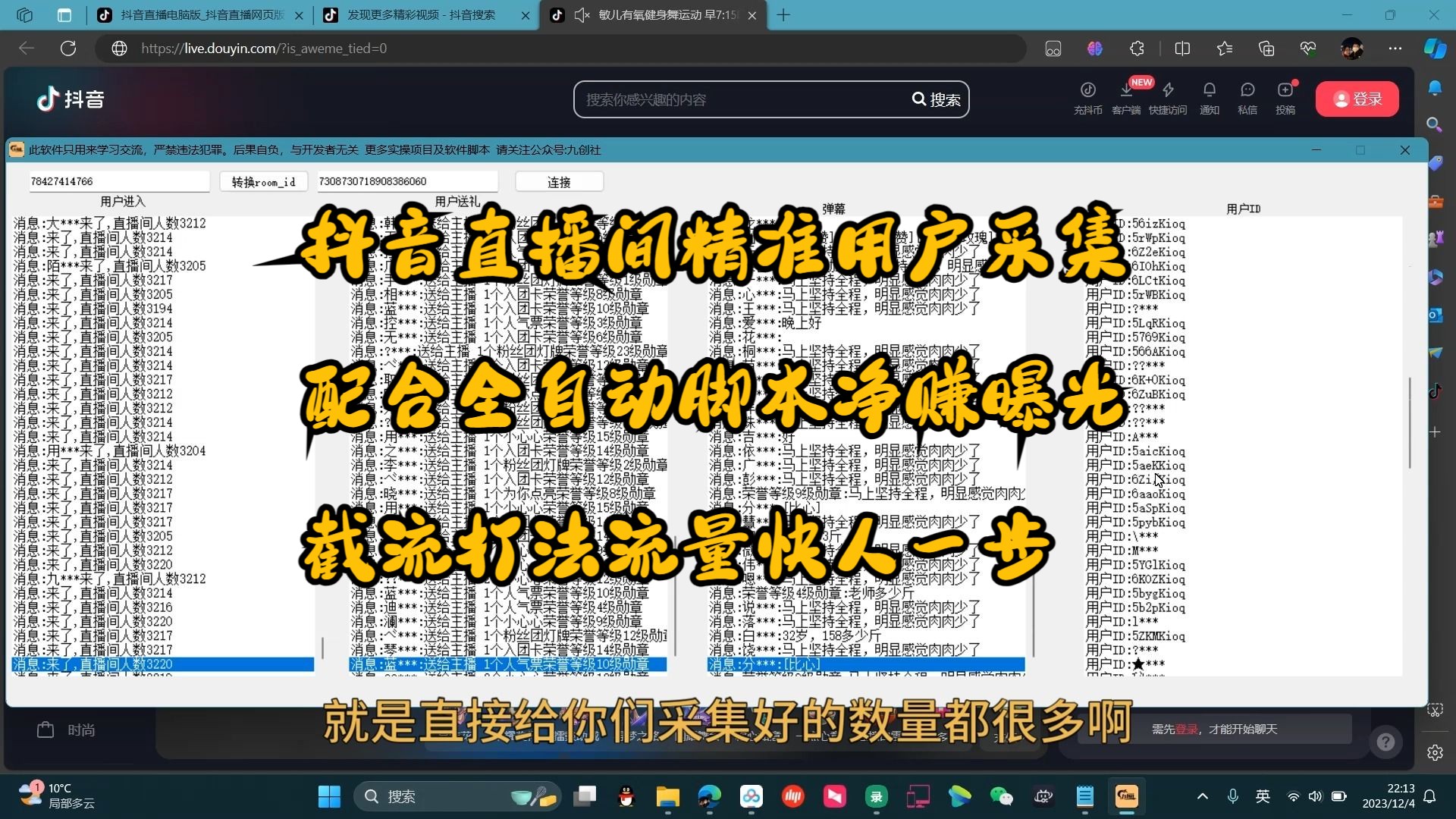Image resolution: width=1456 pixels, height=819 pixels.
Task: Open QQ penguin icon in taskbar
Action: 626,796
